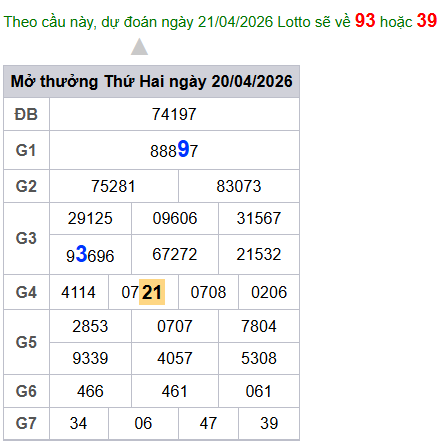The image size is (440, 446).
Task: Click the G2 row label
Action: (x=26, y=186)
